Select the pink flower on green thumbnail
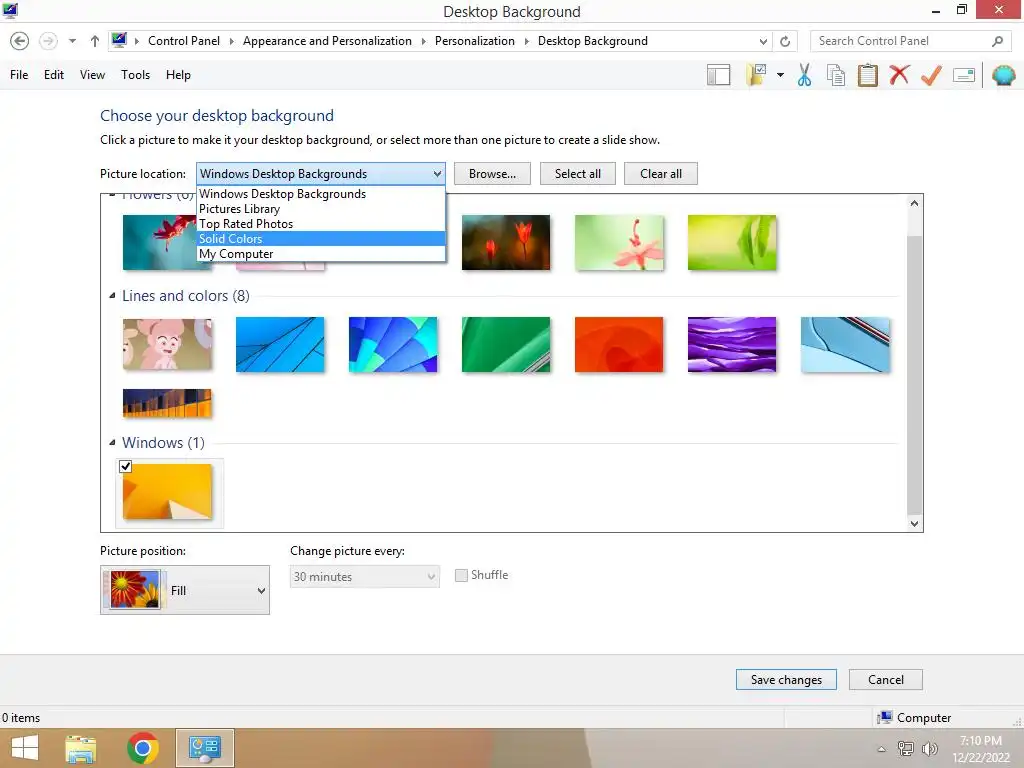Viewport: 1024px width, 768px height. (x=618, y=242)
